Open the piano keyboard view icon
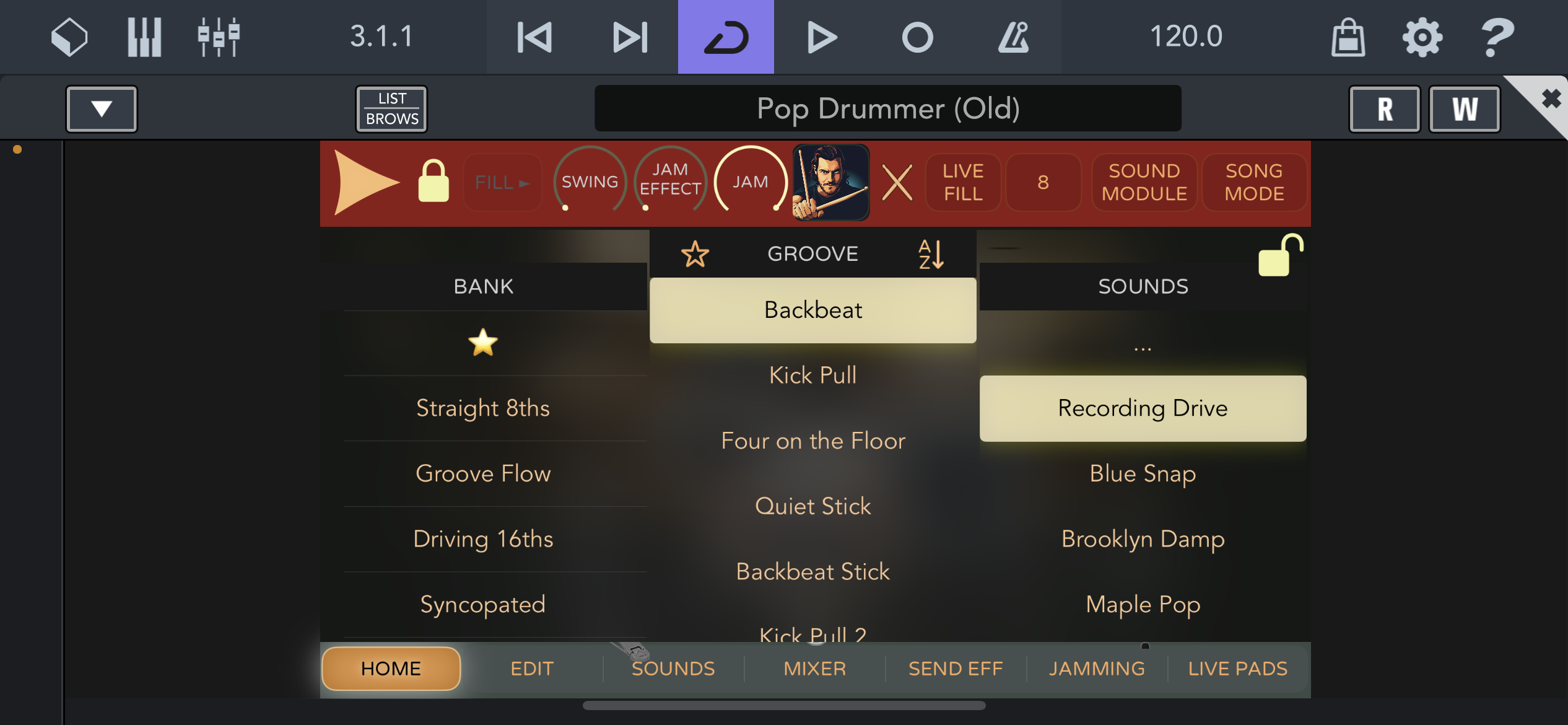 (x=144, y=37)
